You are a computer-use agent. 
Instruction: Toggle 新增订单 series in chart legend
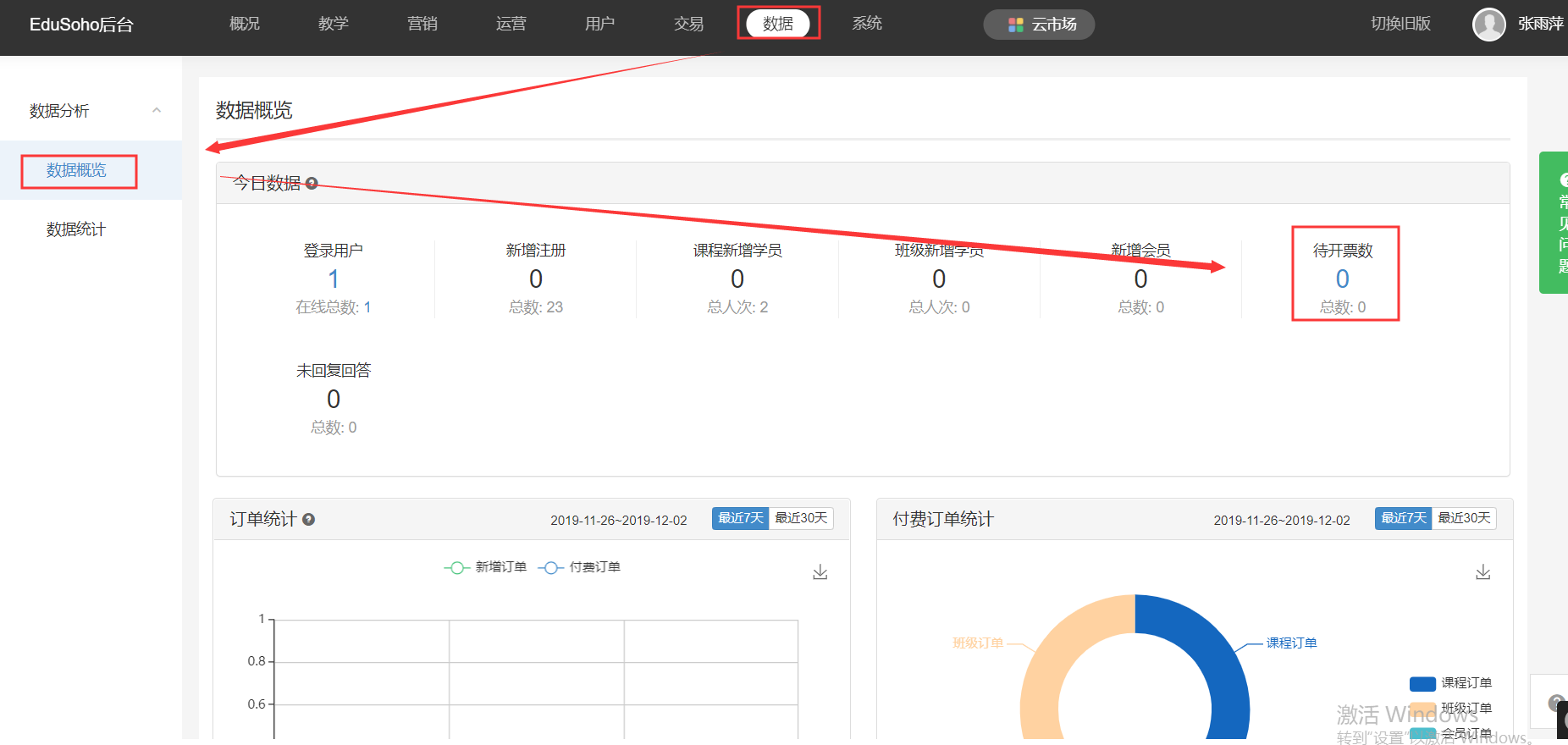[486, 567]
